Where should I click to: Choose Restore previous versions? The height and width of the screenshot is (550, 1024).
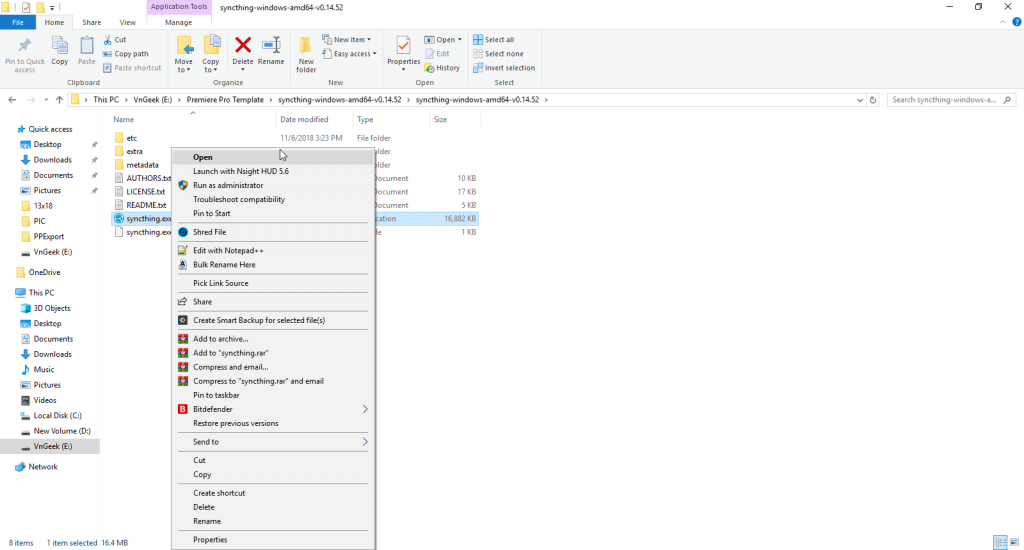tap(273, 424)
